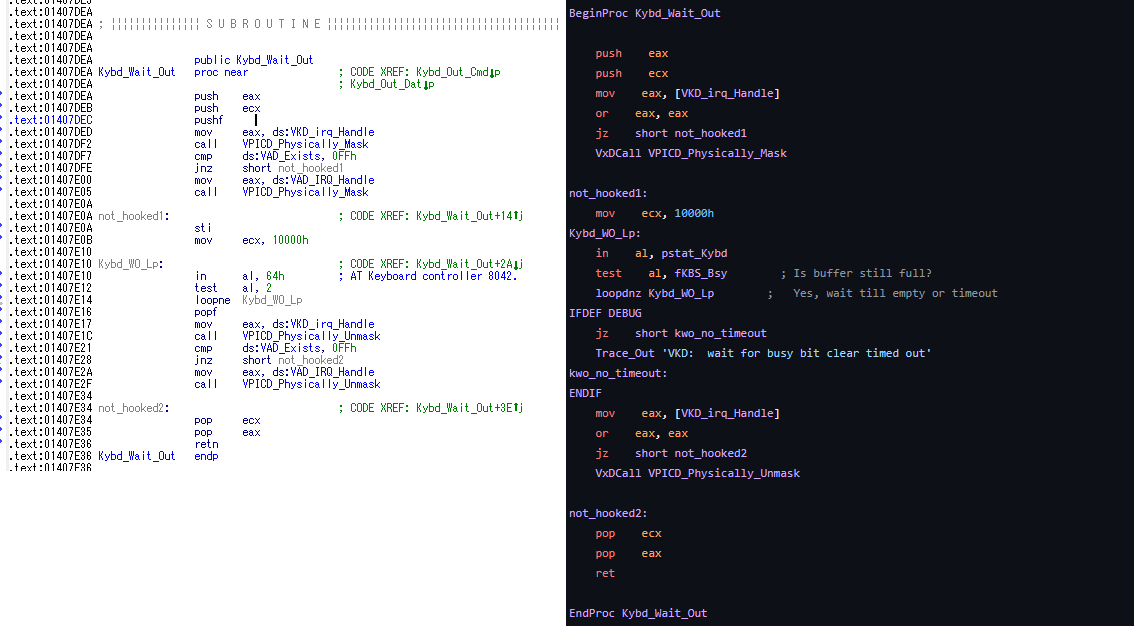Image resolution: width=1134 pixels, height=626 pixels.
Task: Click the Trace_Out timeout message line
Action: (763, 353)
